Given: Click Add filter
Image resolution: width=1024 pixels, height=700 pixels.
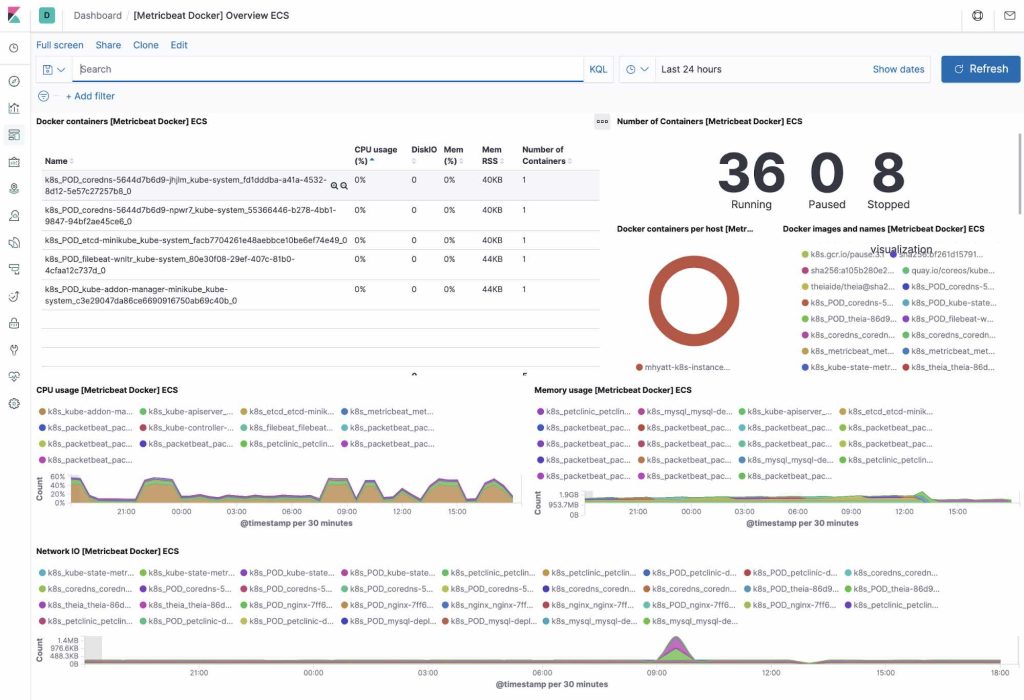Looking at the screenshot, I should pyautogui.click(x=90, y=96).
